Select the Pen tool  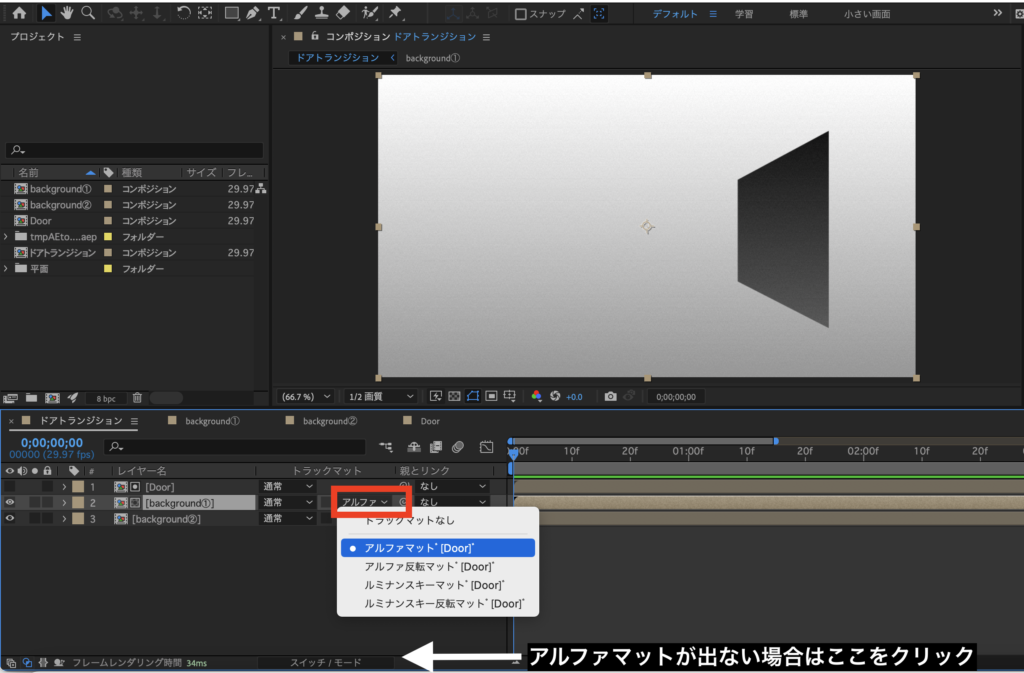[253, 14]
